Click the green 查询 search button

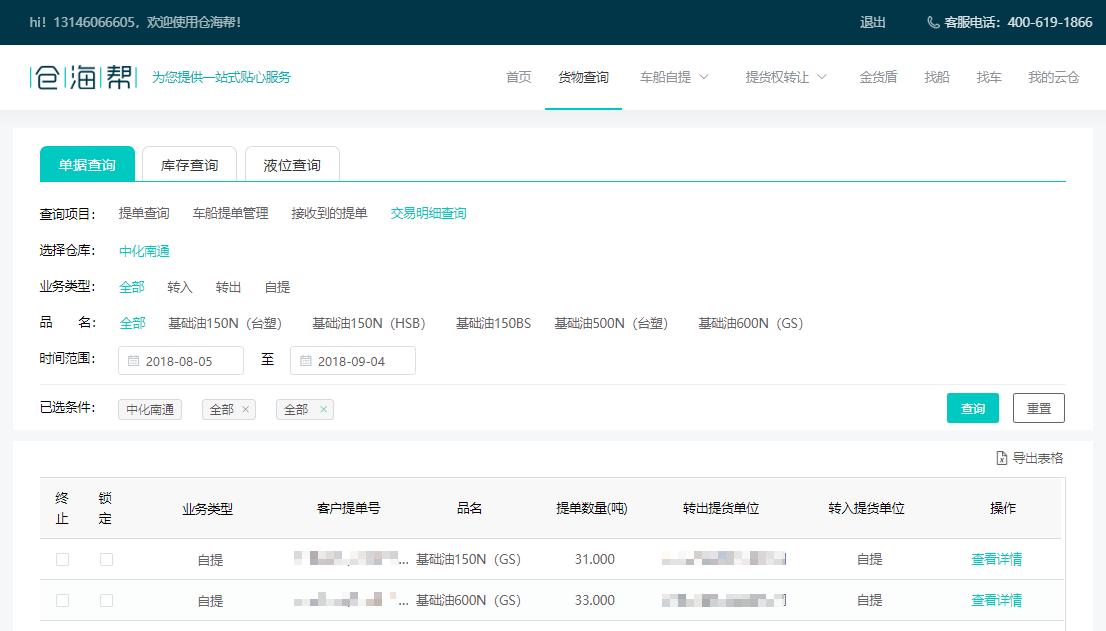click(971, 408)
